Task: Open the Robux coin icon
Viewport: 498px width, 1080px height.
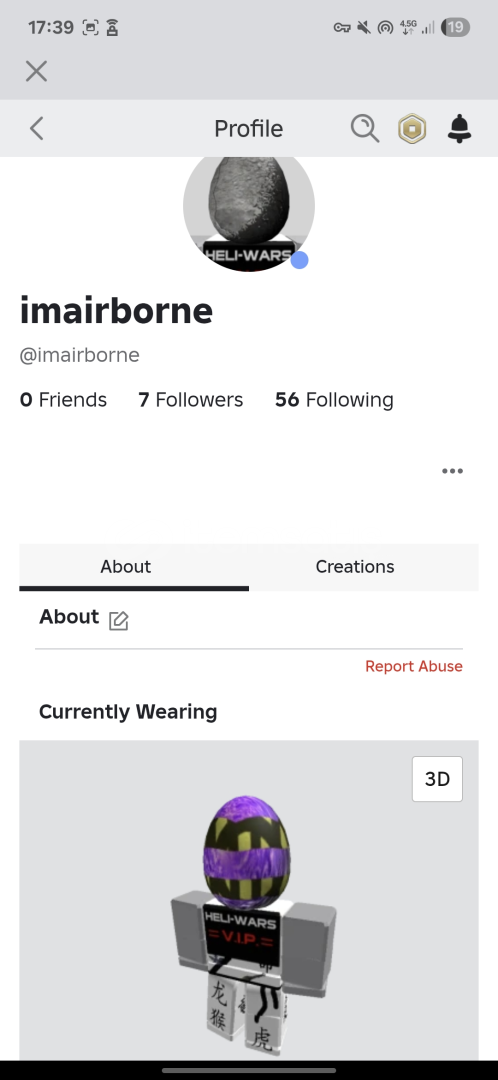Action: [412, 129]
